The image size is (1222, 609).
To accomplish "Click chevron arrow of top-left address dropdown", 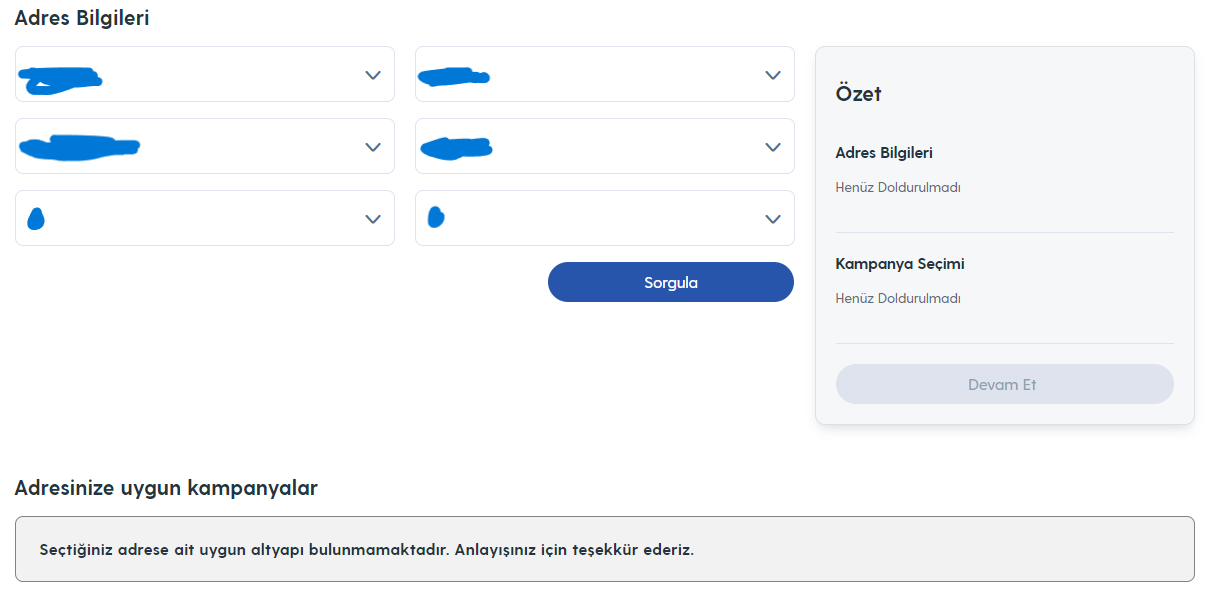I will tap(373, 75).
